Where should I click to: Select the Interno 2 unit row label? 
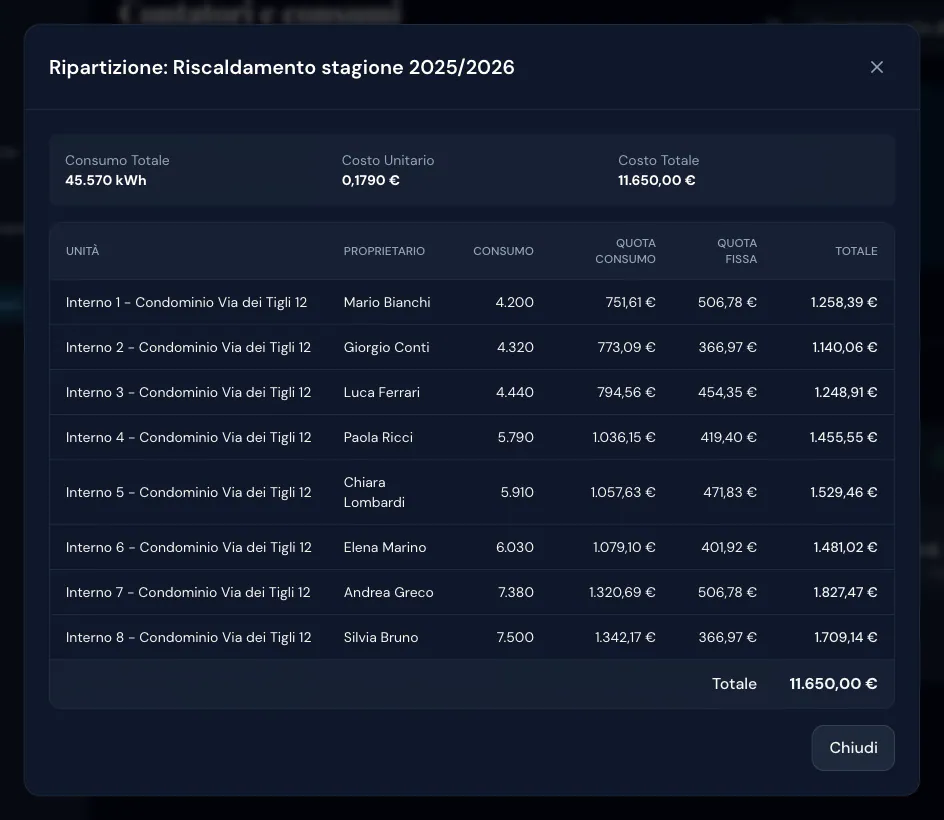[x=188, y=347]
